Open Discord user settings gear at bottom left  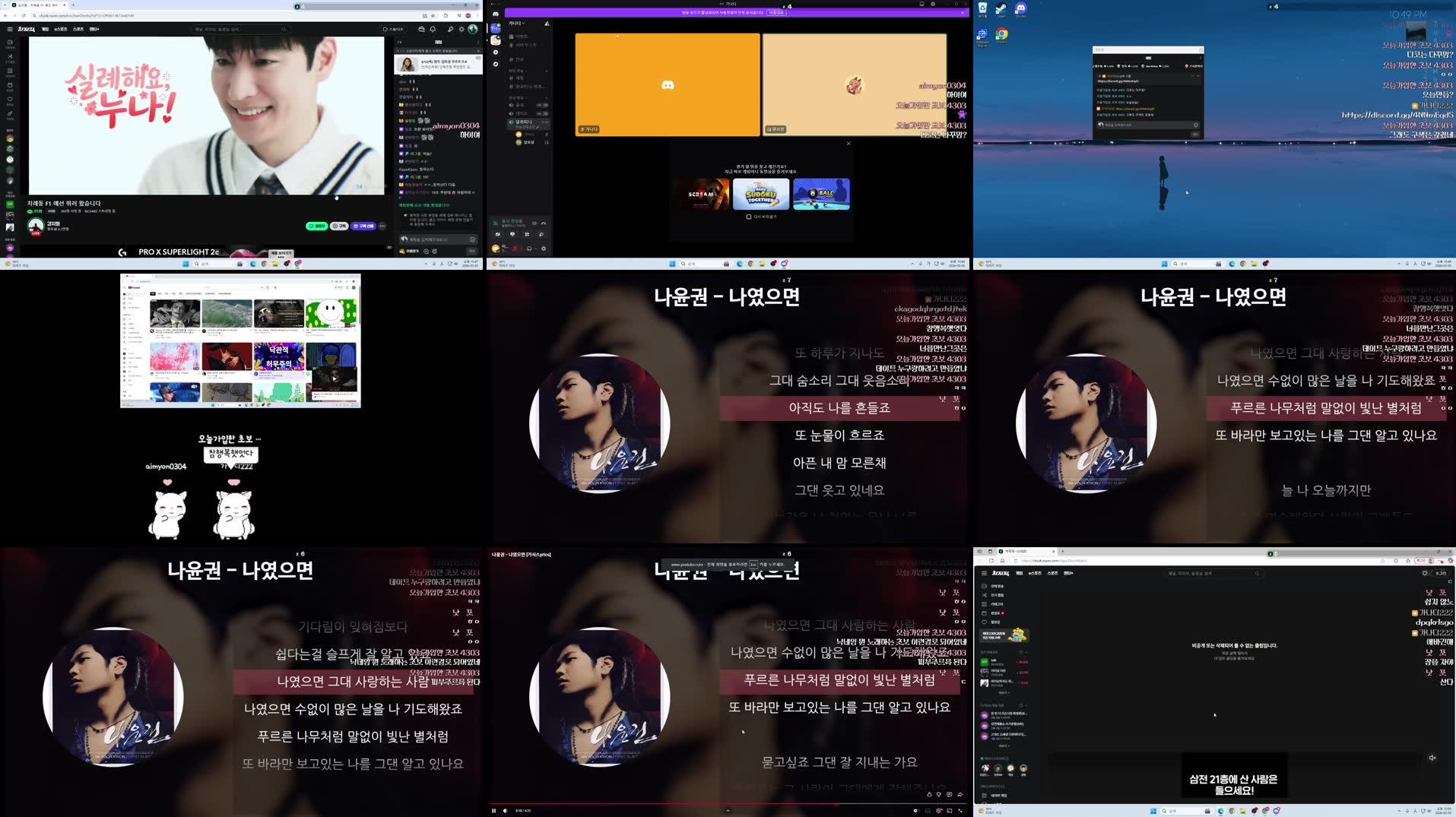point(544,248)
